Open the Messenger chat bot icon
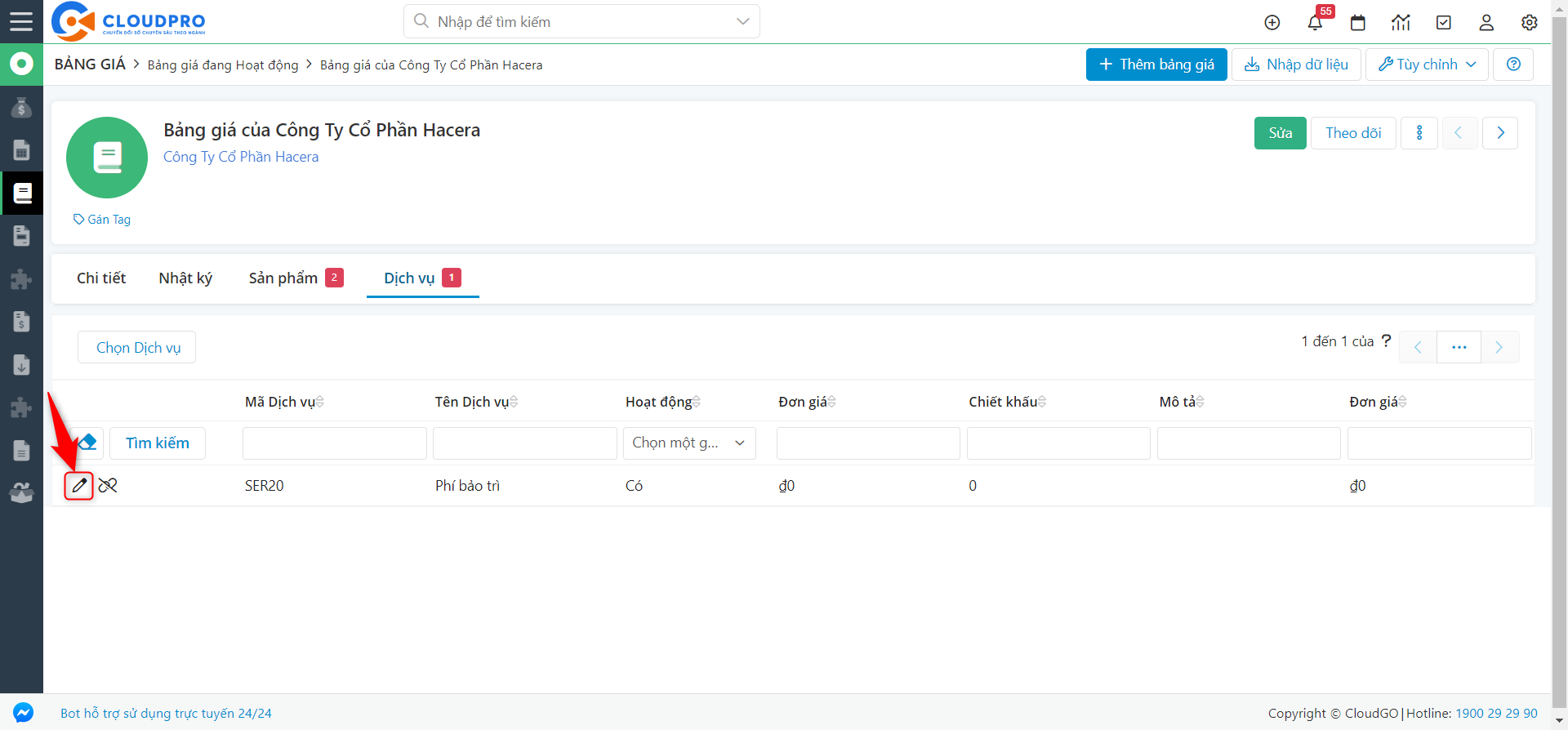The image size is (1568, 730). [x=23, y=713]
